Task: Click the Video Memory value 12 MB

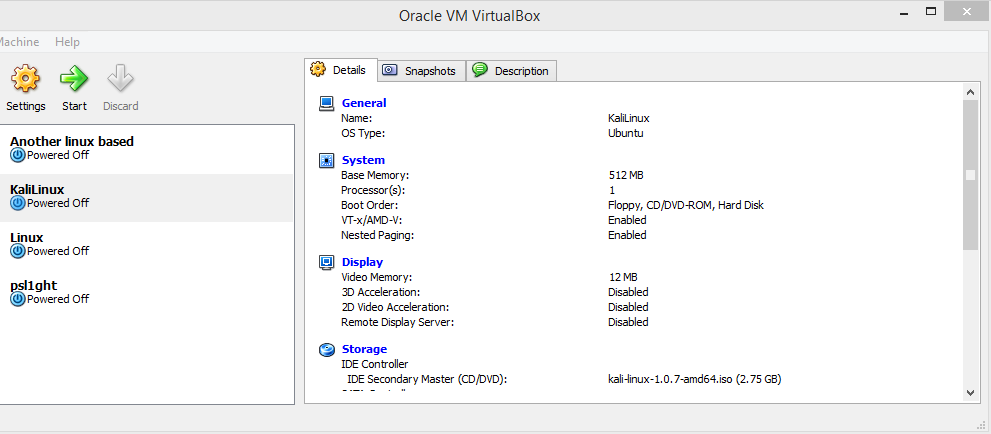Action: point(623,277)
